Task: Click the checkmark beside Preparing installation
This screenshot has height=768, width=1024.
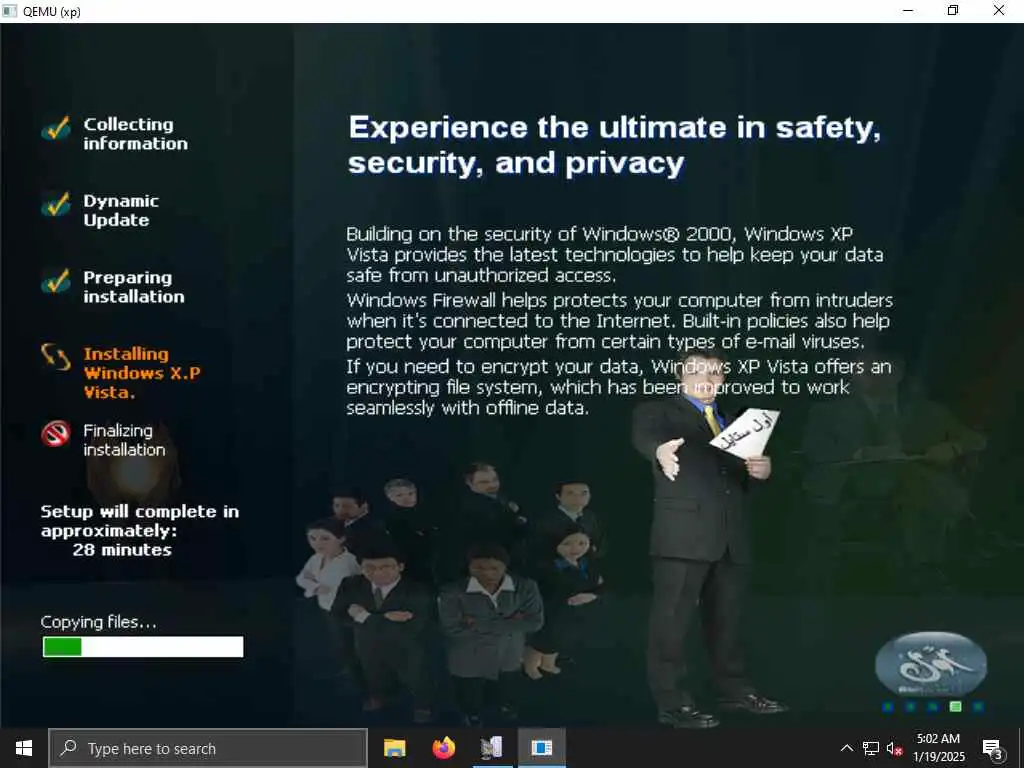Action: click(x=56, y=281)
